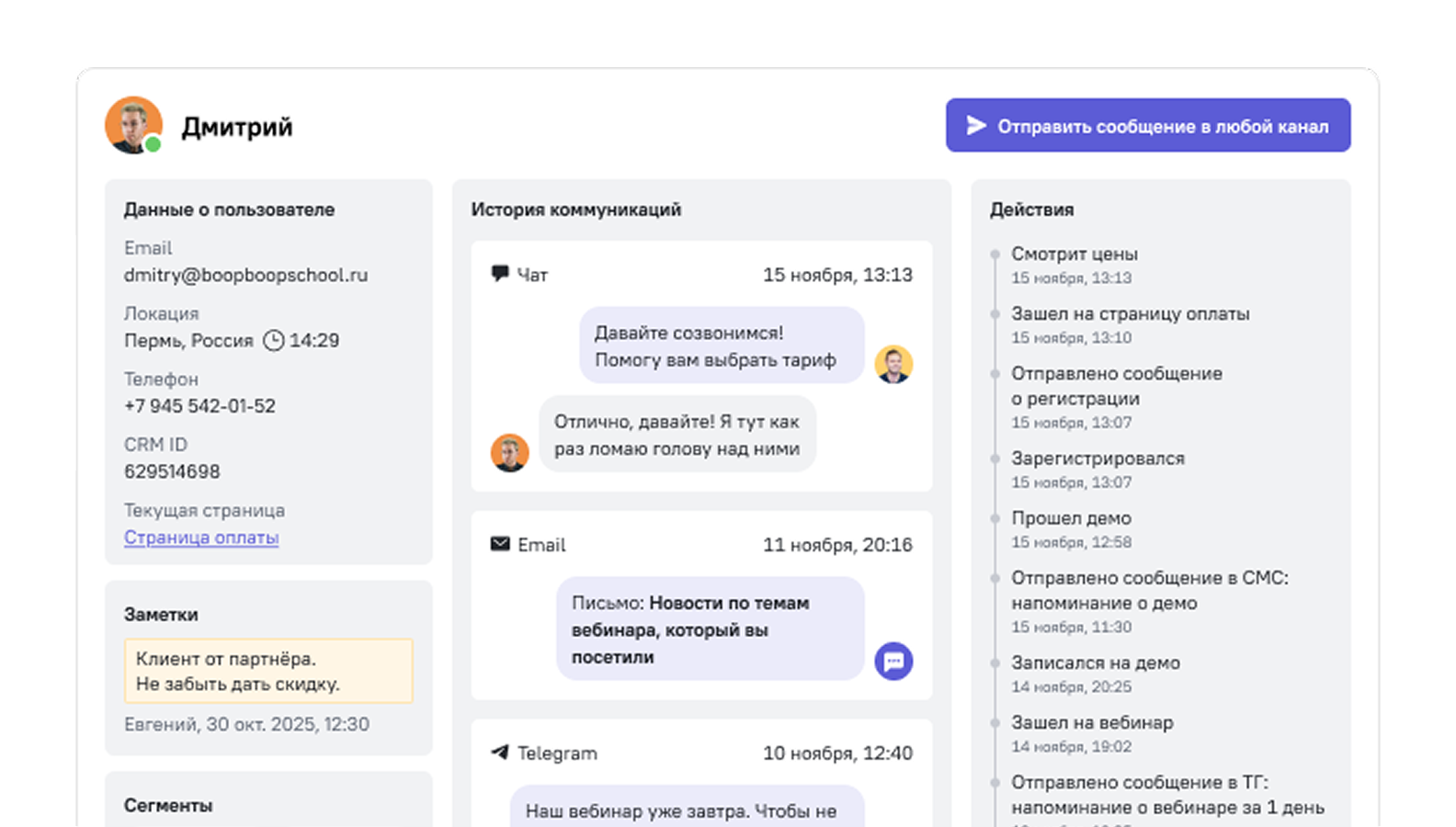Click the phone number +7 945 542-01-52
Viewport: 1456px width, 827px height.
pos(199,406)
